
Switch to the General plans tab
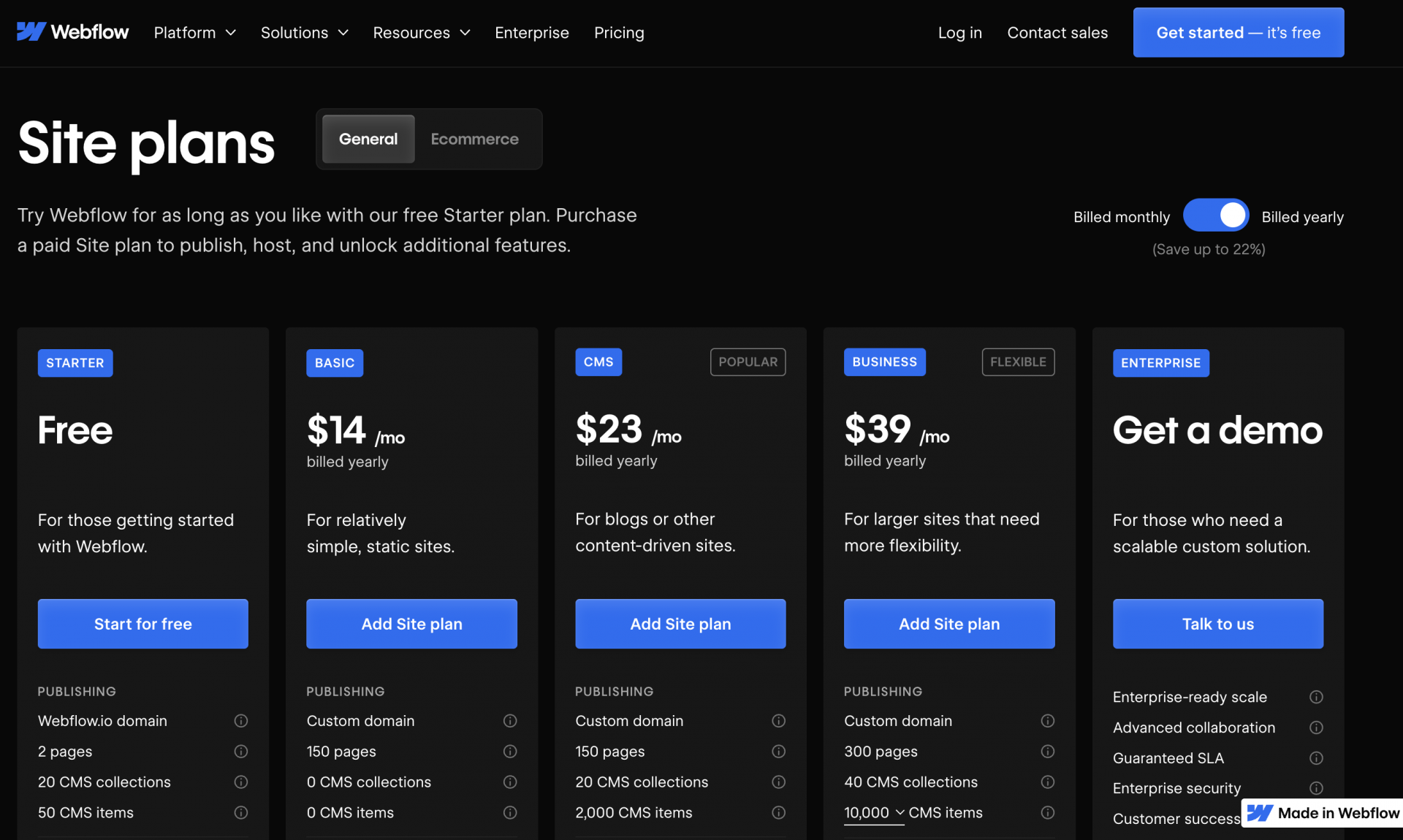368,139
